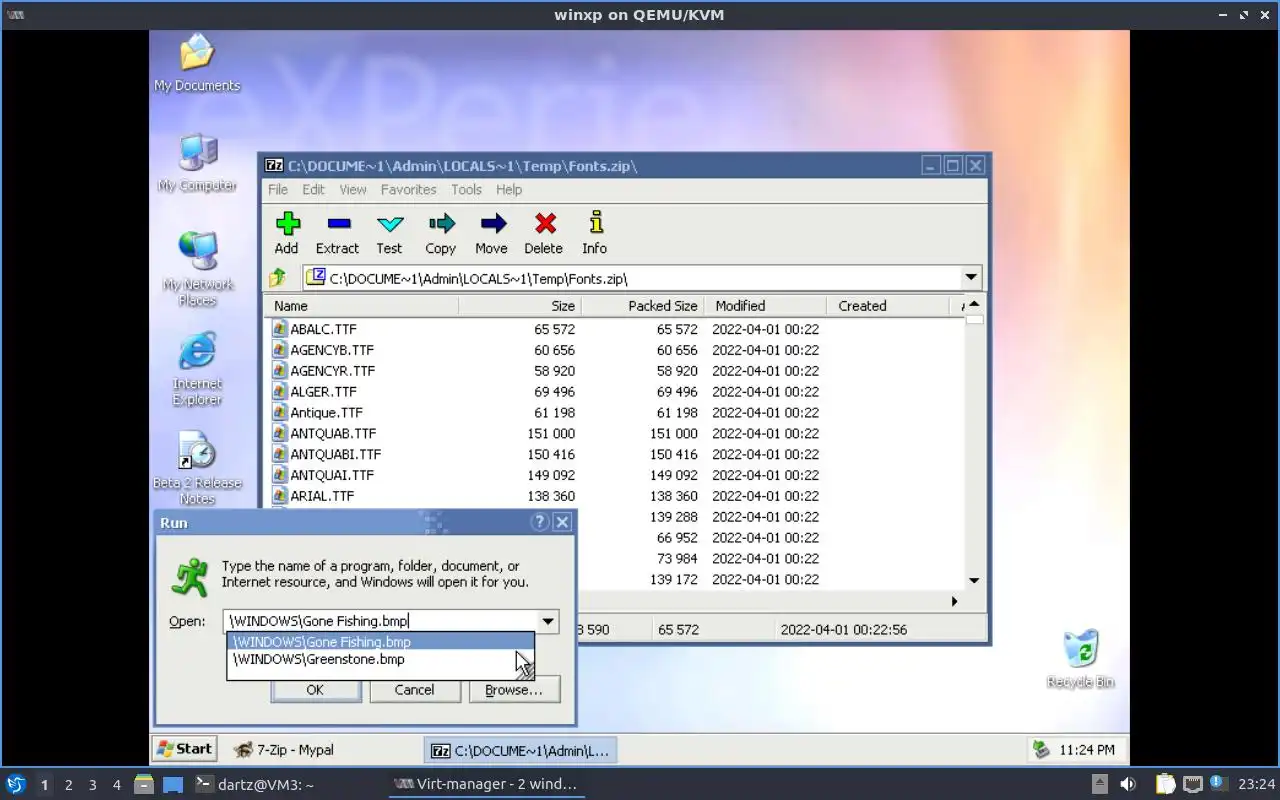Sort file list by Packed Size column
1280x800 pixels.
pos(642,306)
